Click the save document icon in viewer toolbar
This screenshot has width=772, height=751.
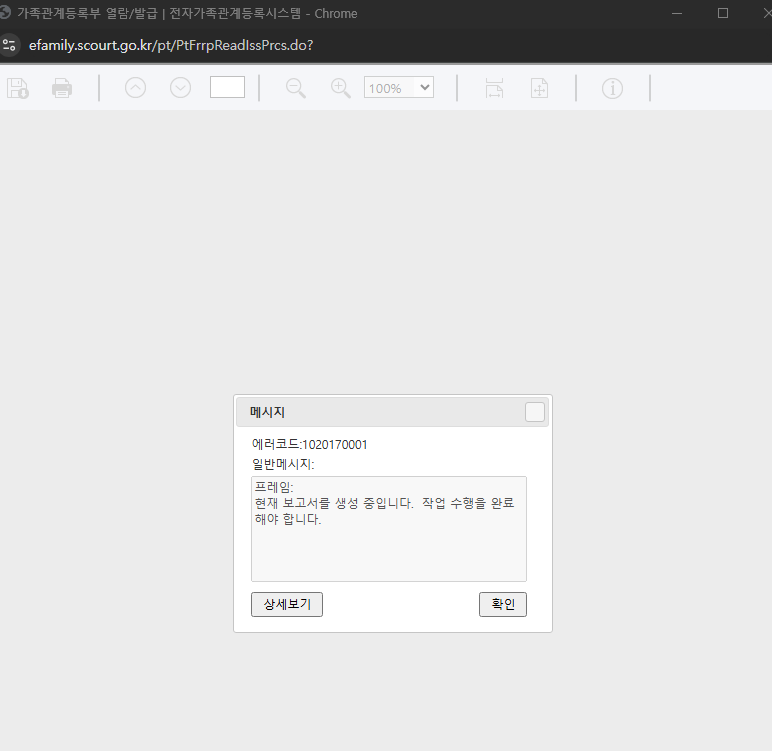click(x=18, y=89)
